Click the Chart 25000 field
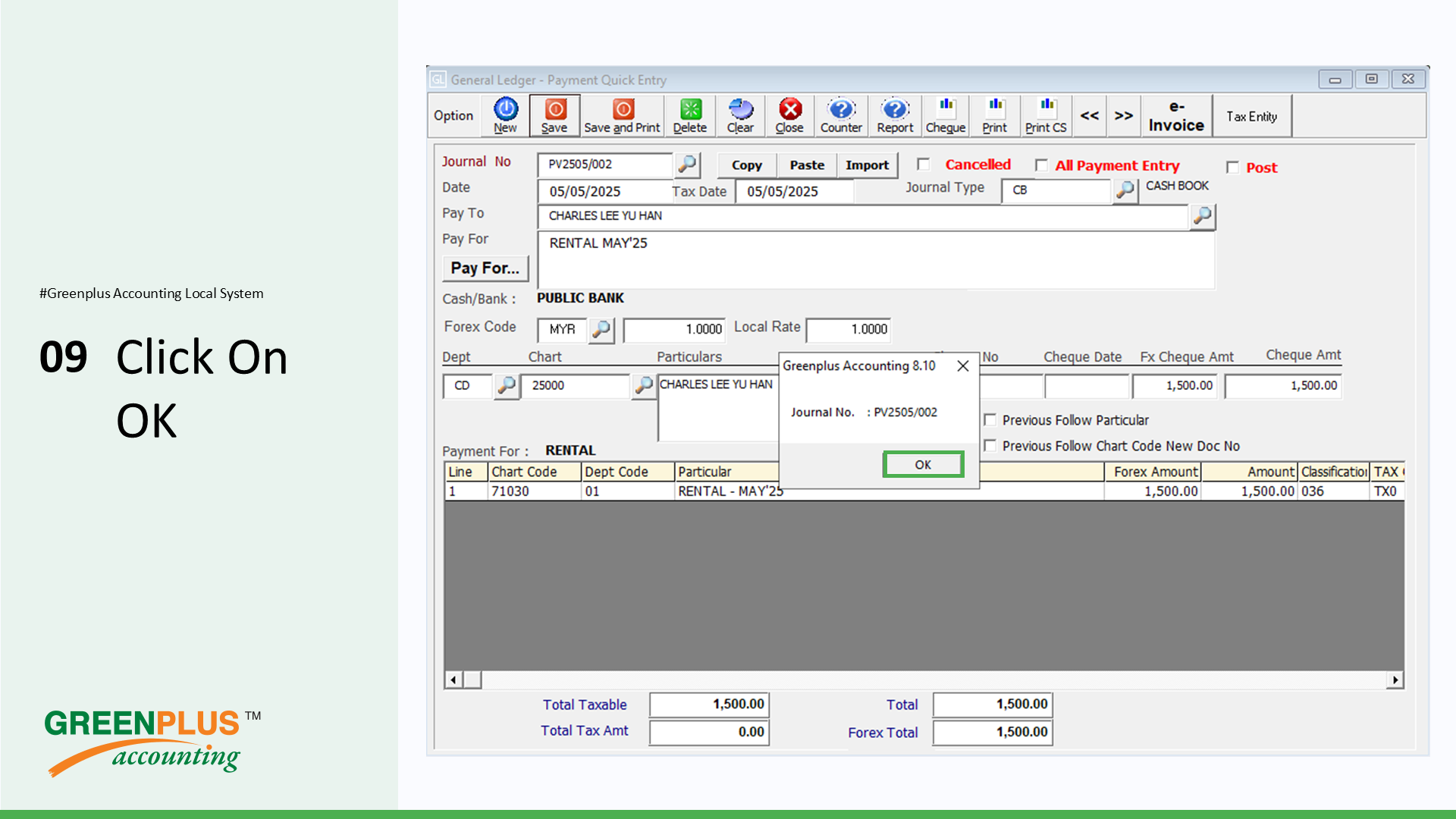 point(576,386)
